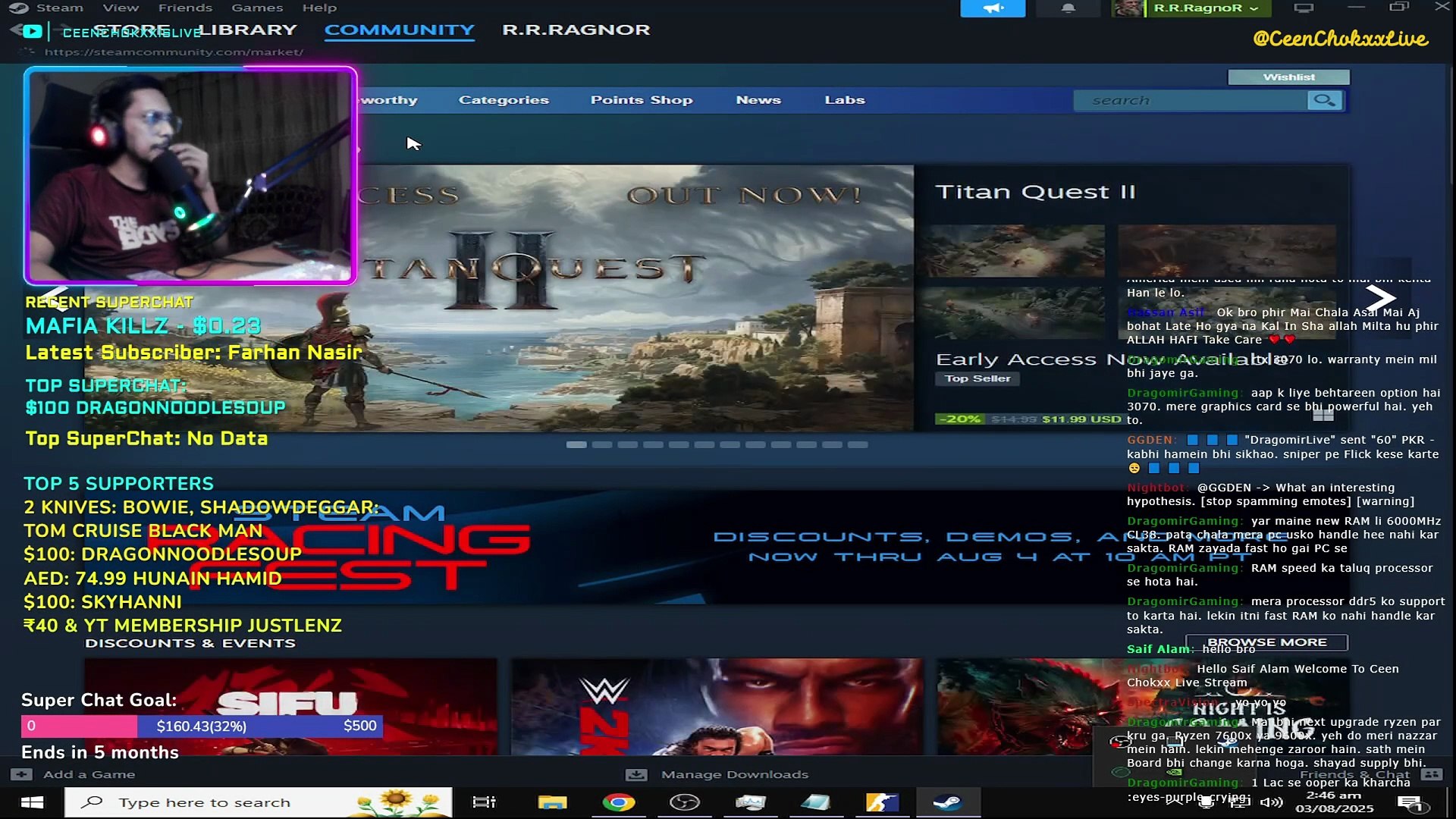Launch Chrome from the taskbar

pos(618,802)
